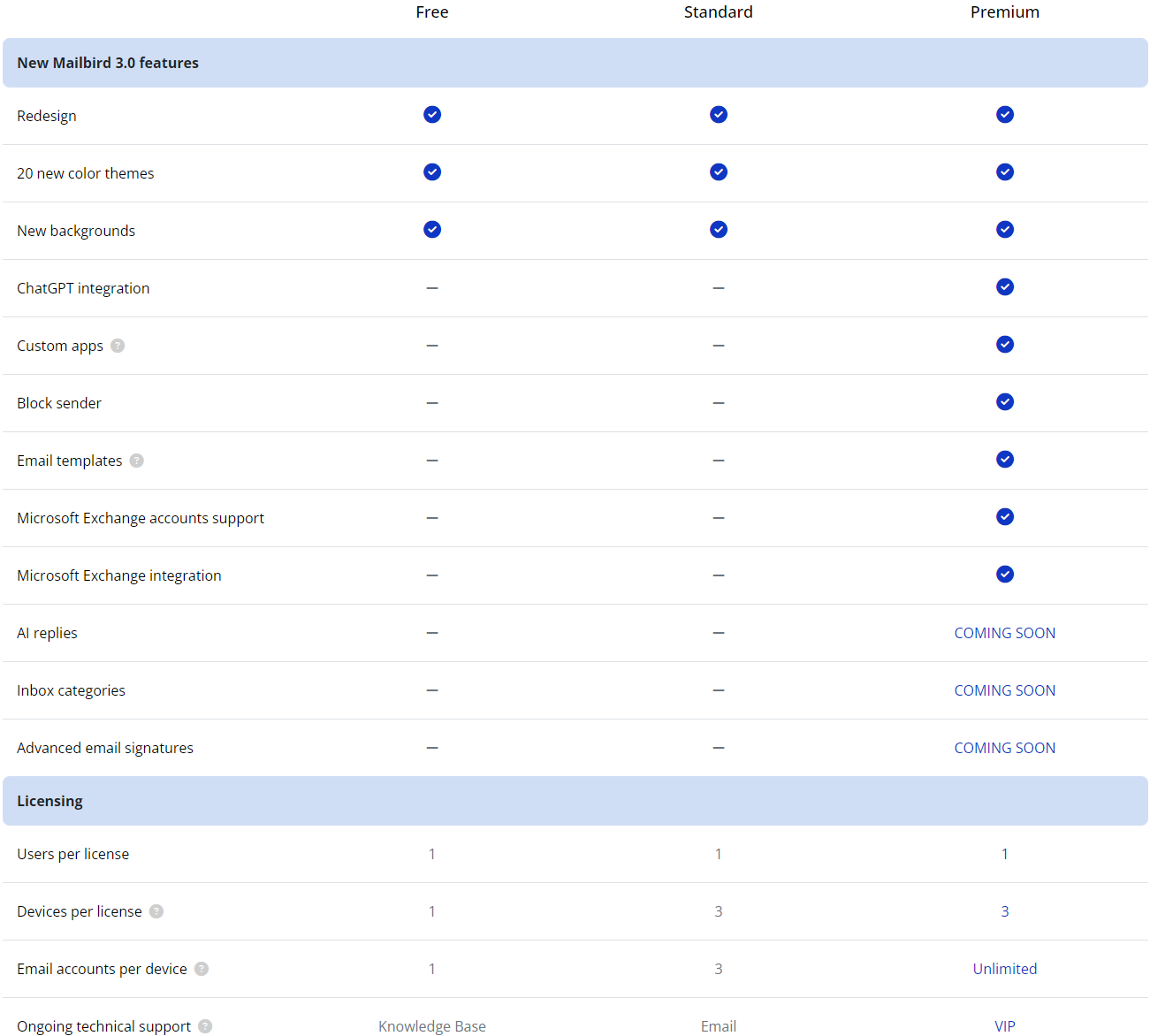Click Ongoing technical support label
This screenshot has width=1150, height=1036.
click(x=103, y=1026)
